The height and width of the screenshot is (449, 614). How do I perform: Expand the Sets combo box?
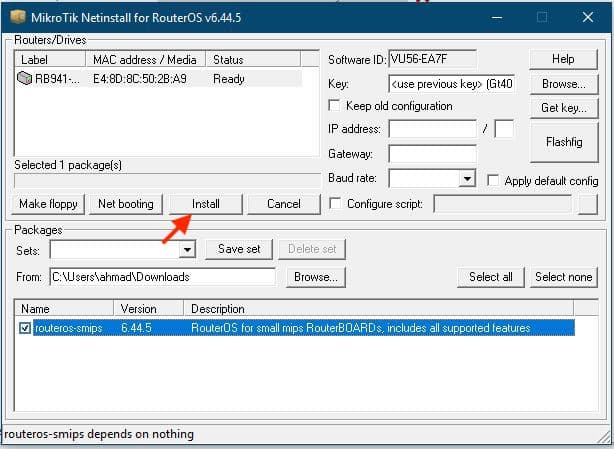187,249
